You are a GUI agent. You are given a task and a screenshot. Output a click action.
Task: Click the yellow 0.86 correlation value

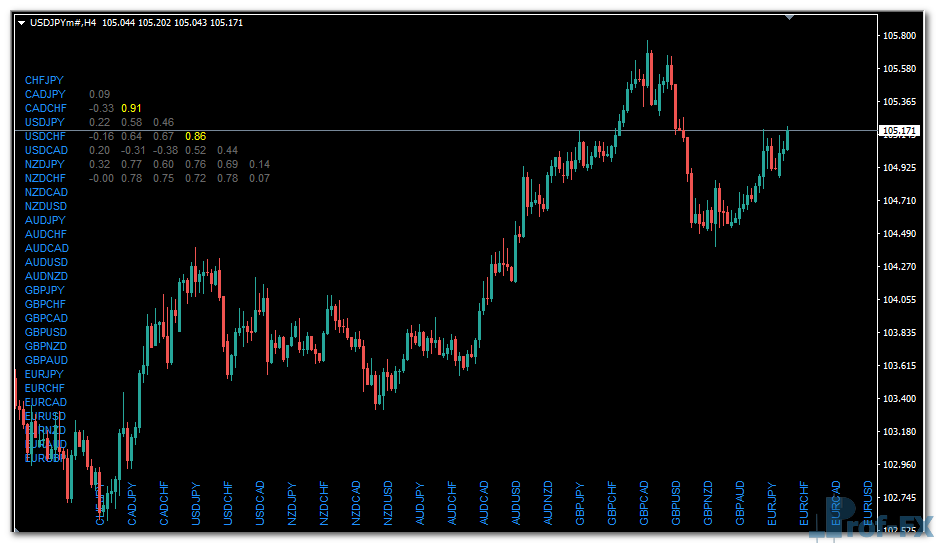pos(195,136)
